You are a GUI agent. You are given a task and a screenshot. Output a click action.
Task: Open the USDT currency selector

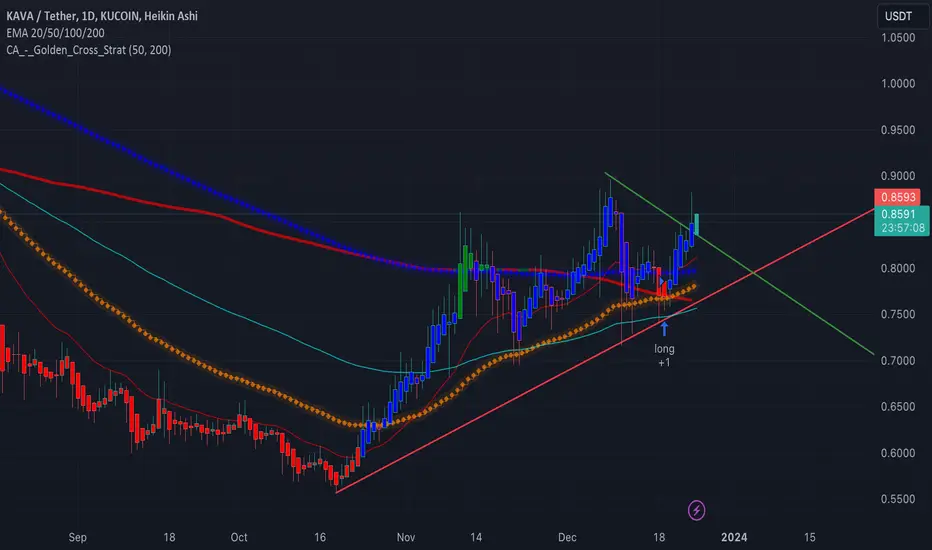click(902, 17)
